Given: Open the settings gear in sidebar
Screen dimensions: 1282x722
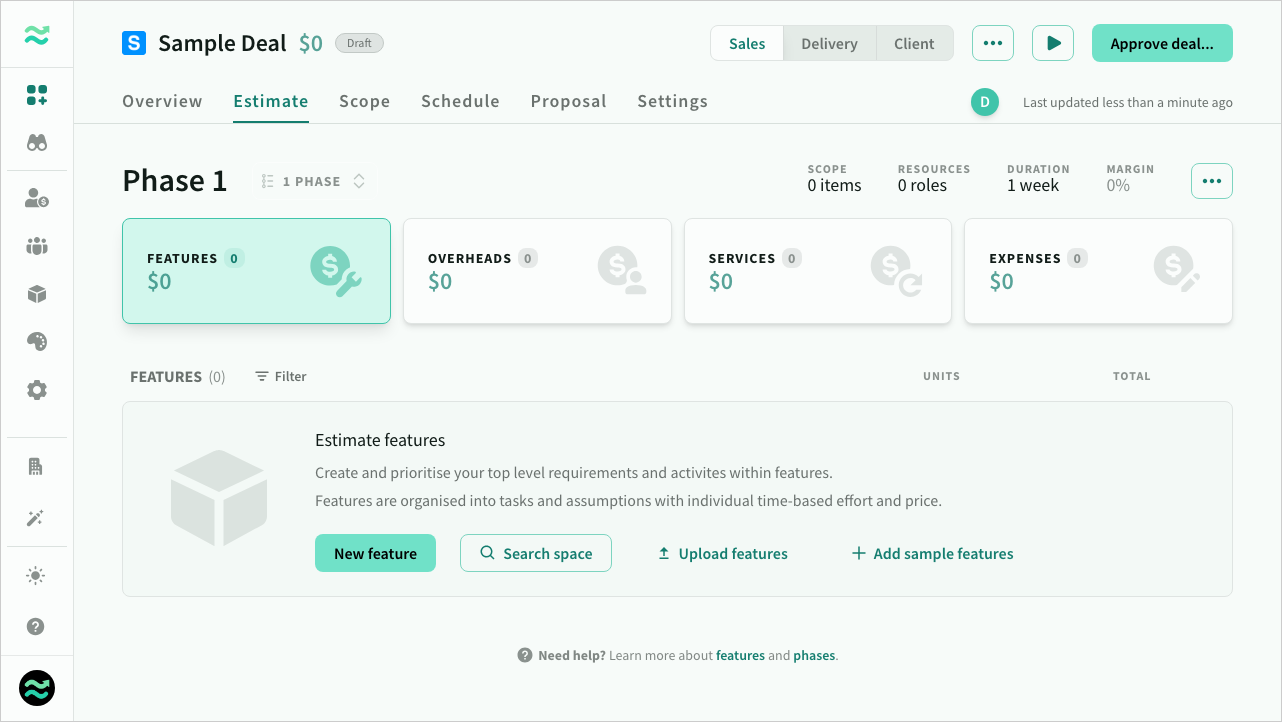Looking at the screenshot, I should (x=37, y=390).
